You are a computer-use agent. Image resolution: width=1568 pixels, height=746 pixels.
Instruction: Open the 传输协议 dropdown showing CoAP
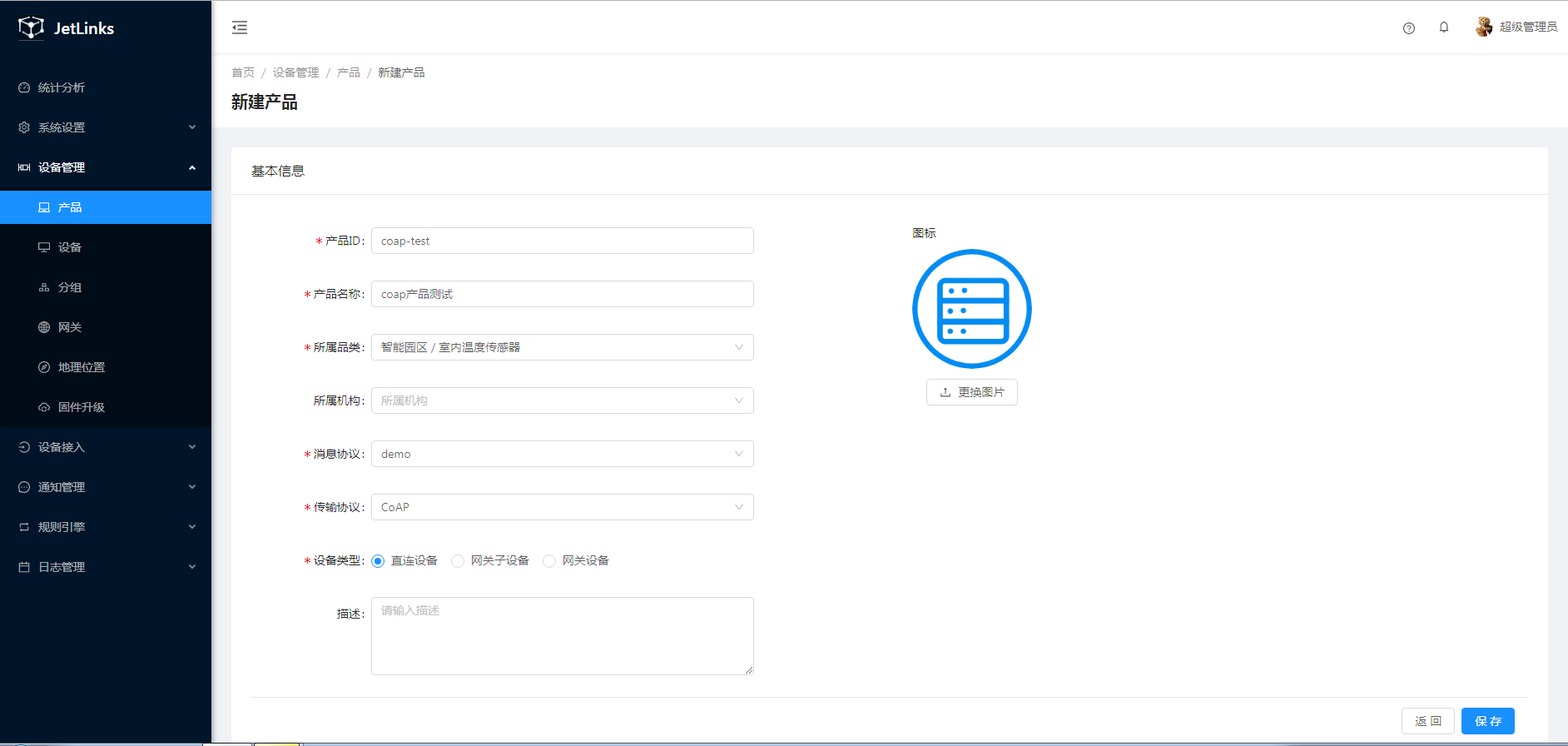click(x=562, y=507)
